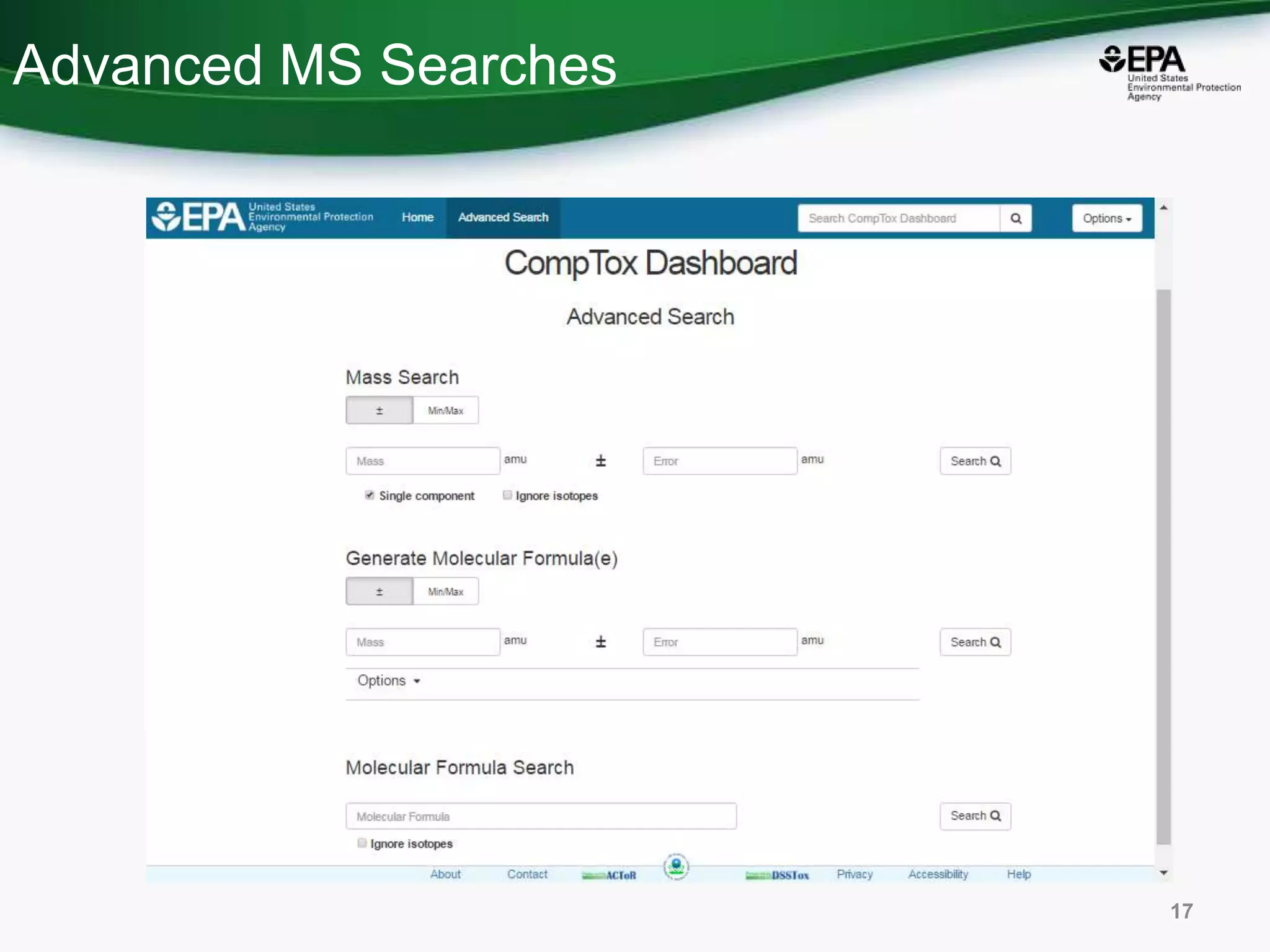Focus the Mass field in Mass Search
Screen dimensions: 1270x952
pos(423,461)
